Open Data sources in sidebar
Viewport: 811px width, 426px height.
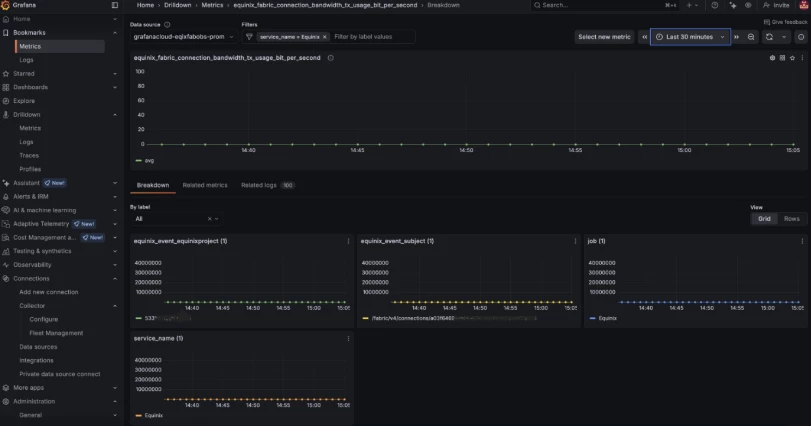tap(38, 347)
